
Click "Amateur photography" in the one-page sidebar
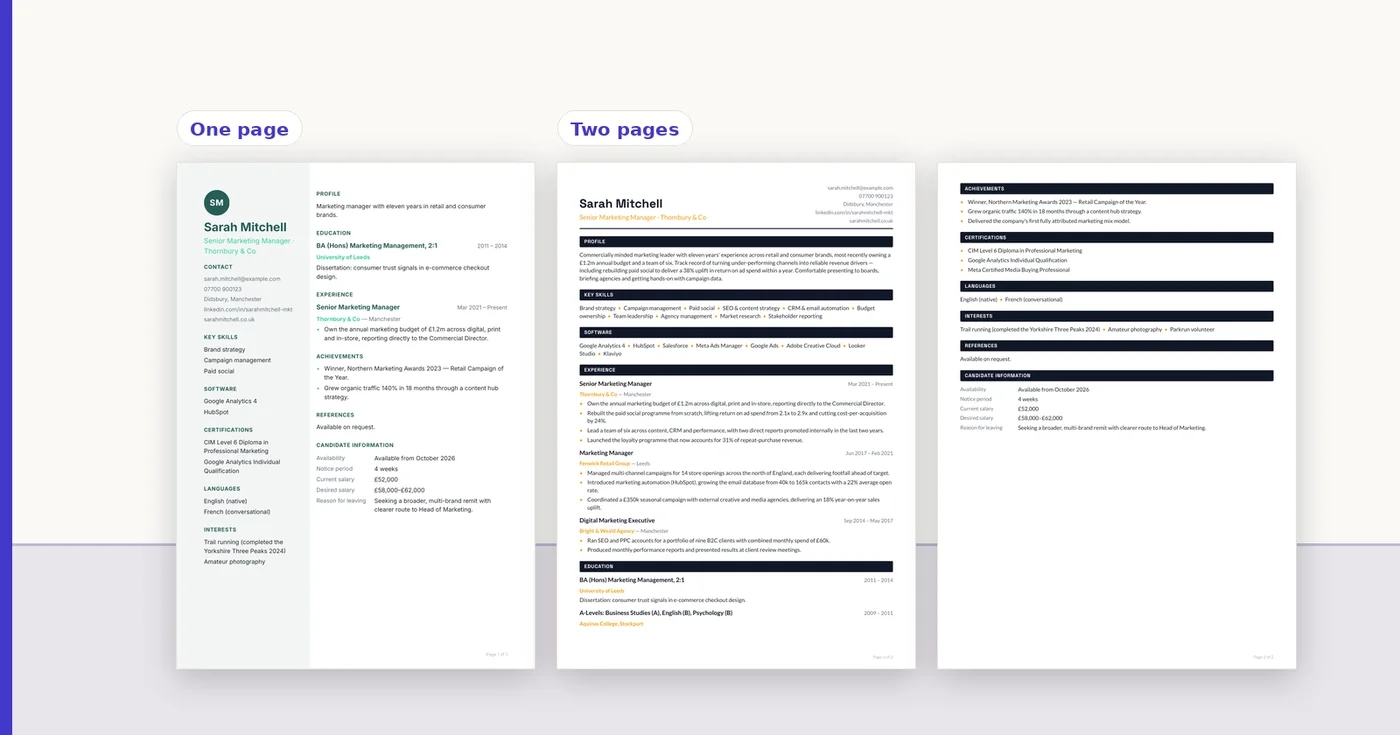pos(235,562)
